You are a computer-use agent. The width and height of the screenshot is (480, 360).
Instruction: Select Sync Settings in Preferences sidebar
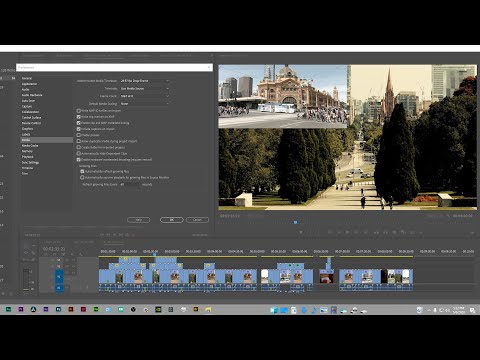pos(30,162)
